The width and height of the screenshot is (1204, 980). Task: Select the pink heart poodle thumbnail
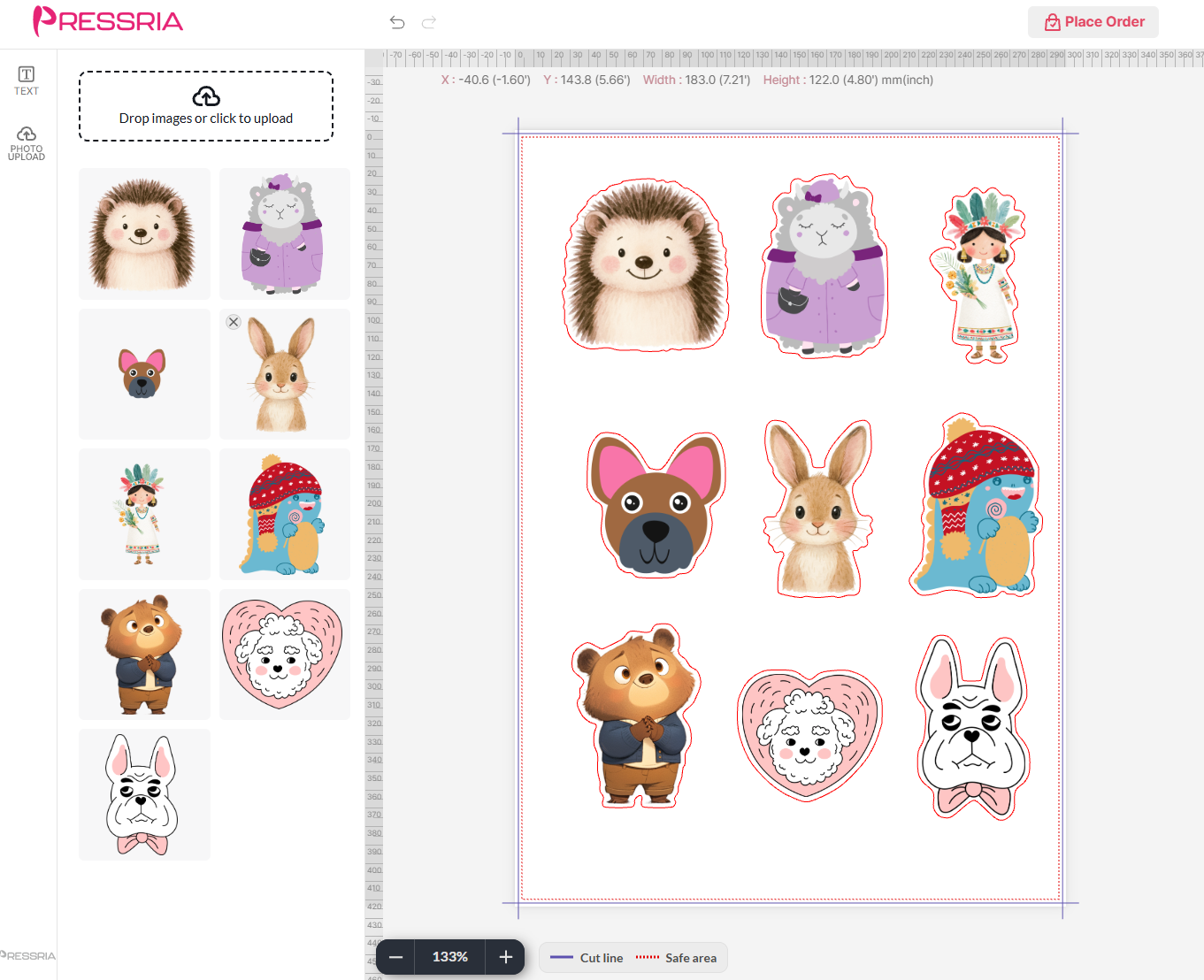[285, 655]
